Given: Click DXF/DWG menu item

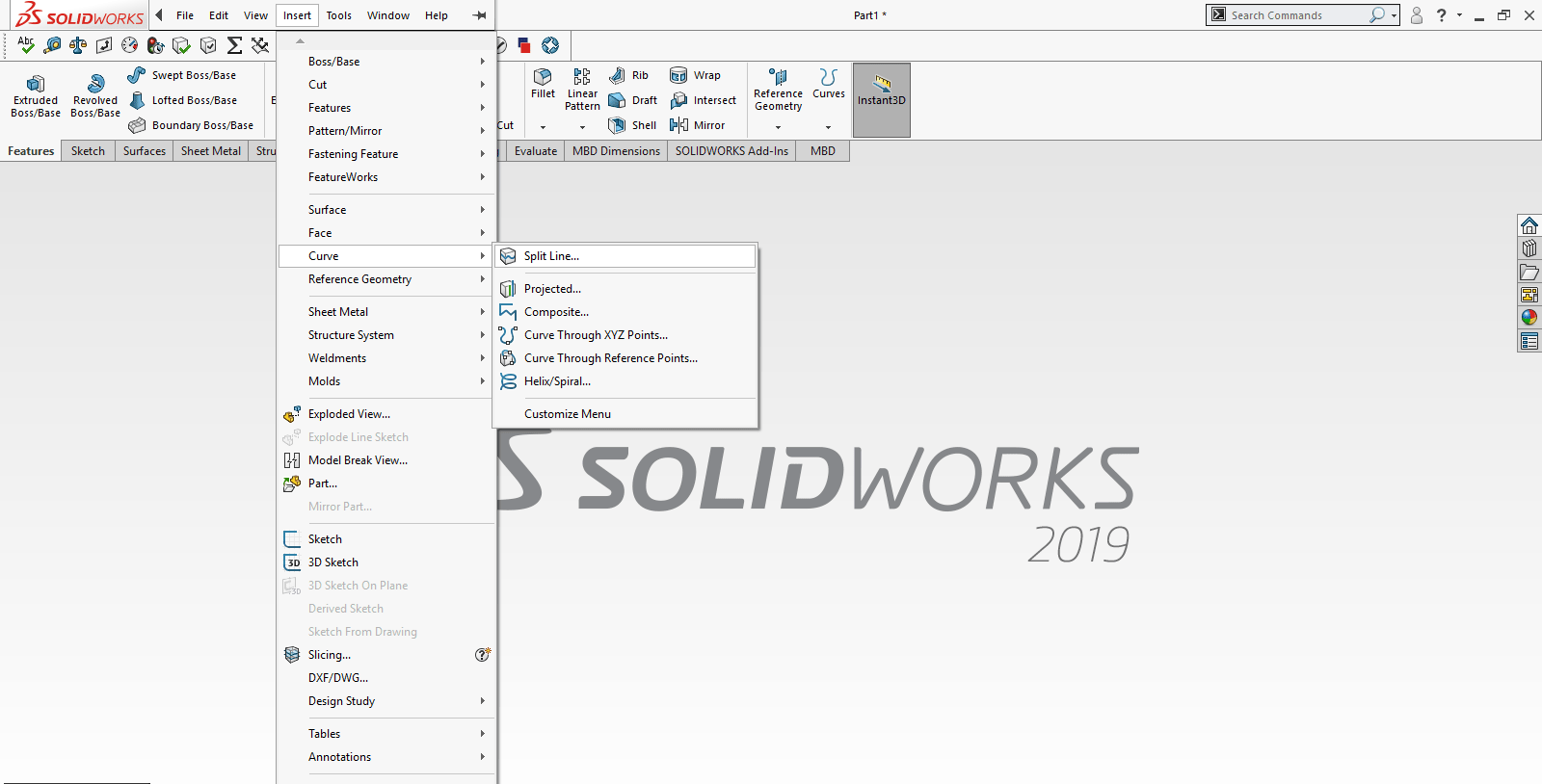Looking at the screenshot, I should (386, 678).
